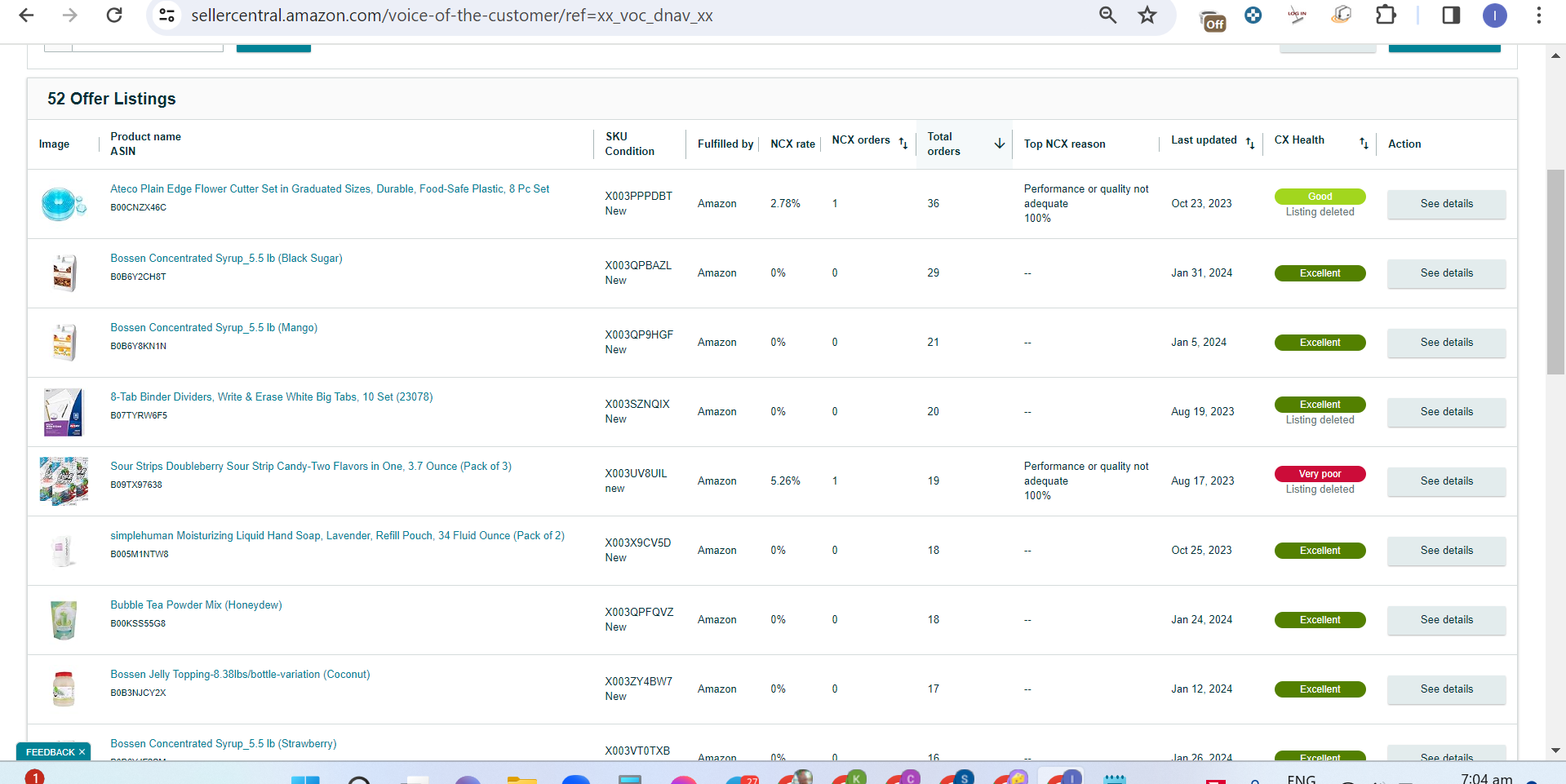Click the Coconut Jelly Topping product image
Screen dimensions: 1566x784
coord(64,689)
